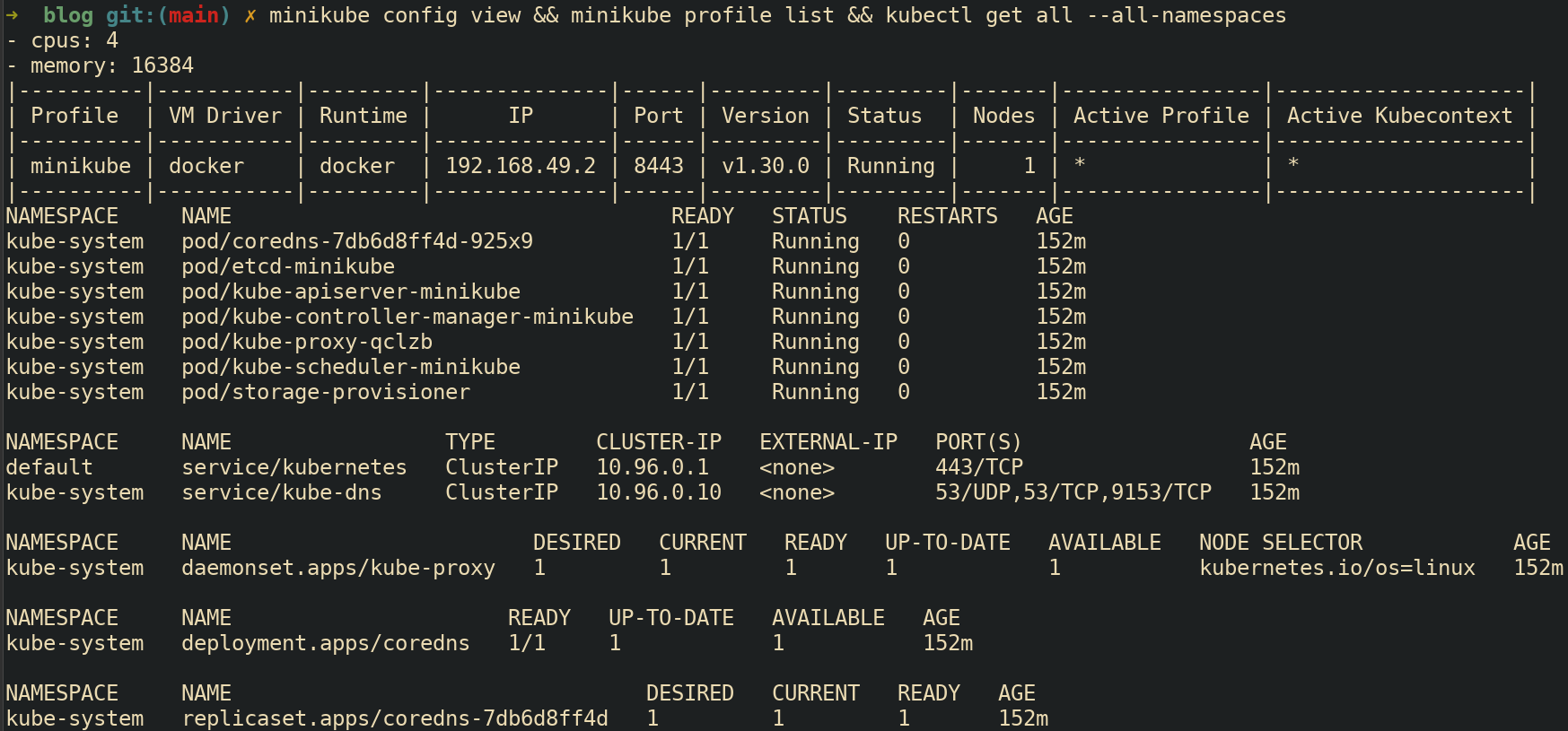Click pod/etcd-minikube entry
The image size is (1568, 731).
(x=288, y=266)
